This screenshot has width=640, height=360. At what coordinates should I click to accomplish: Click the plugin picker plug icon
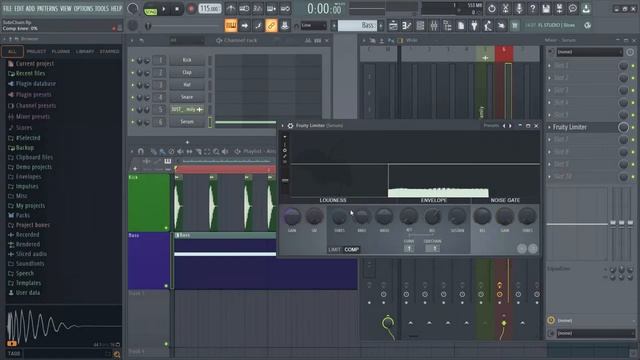(474, 26)
